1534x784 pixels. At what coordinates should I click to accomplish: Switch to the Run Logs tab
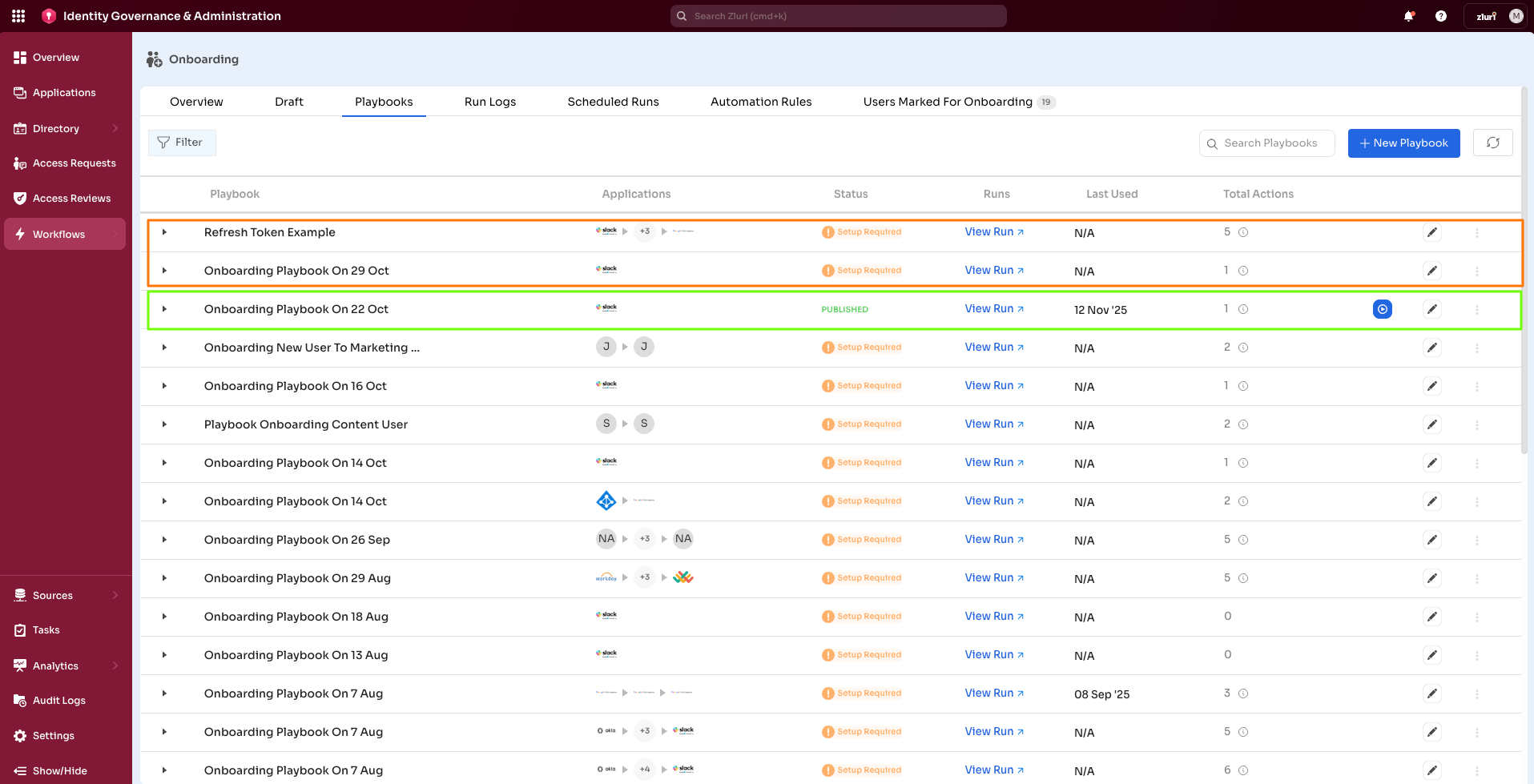489,102
